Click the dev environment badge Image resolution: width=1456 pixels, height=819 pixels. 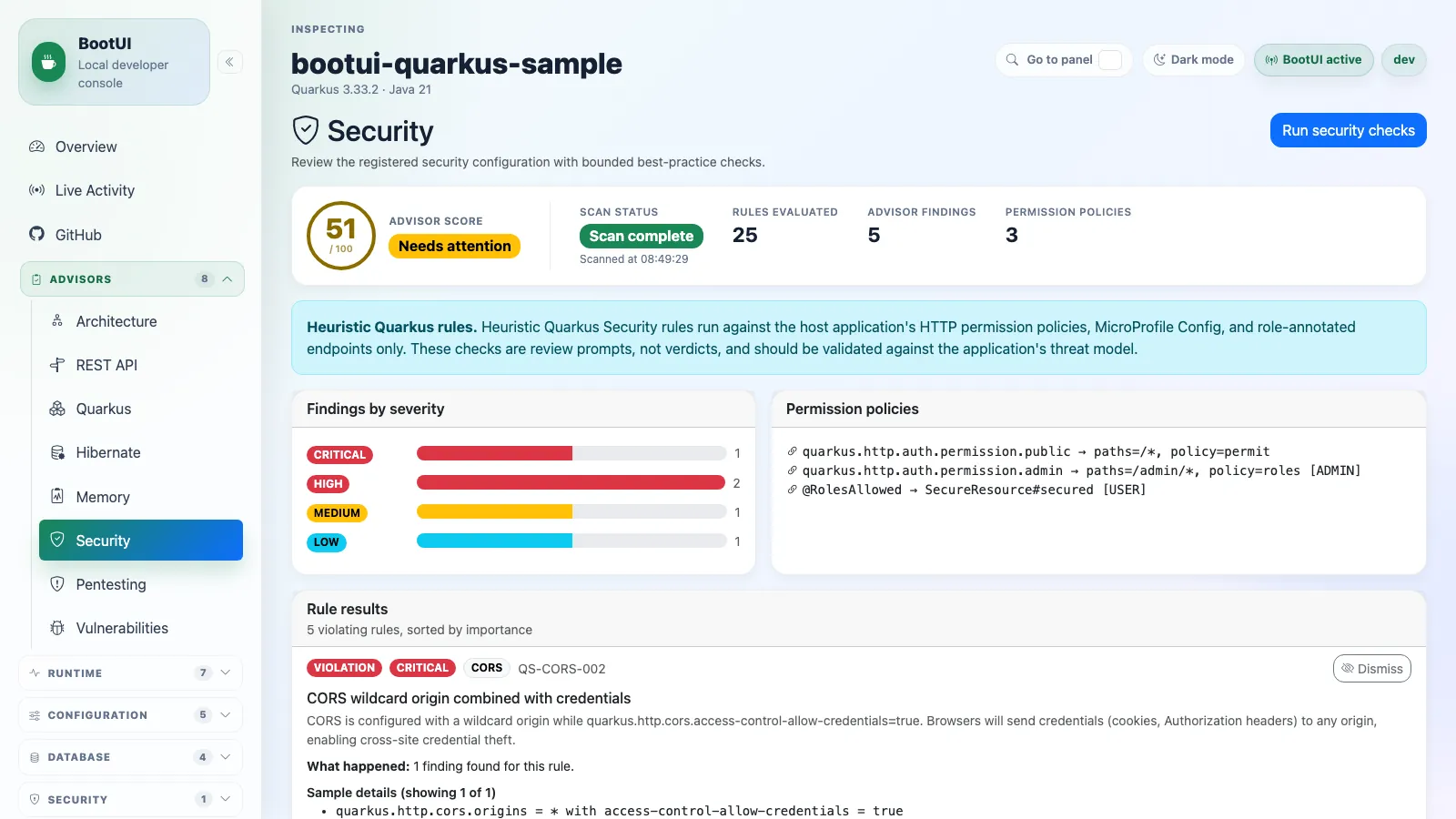click(x=1404, y=60)
